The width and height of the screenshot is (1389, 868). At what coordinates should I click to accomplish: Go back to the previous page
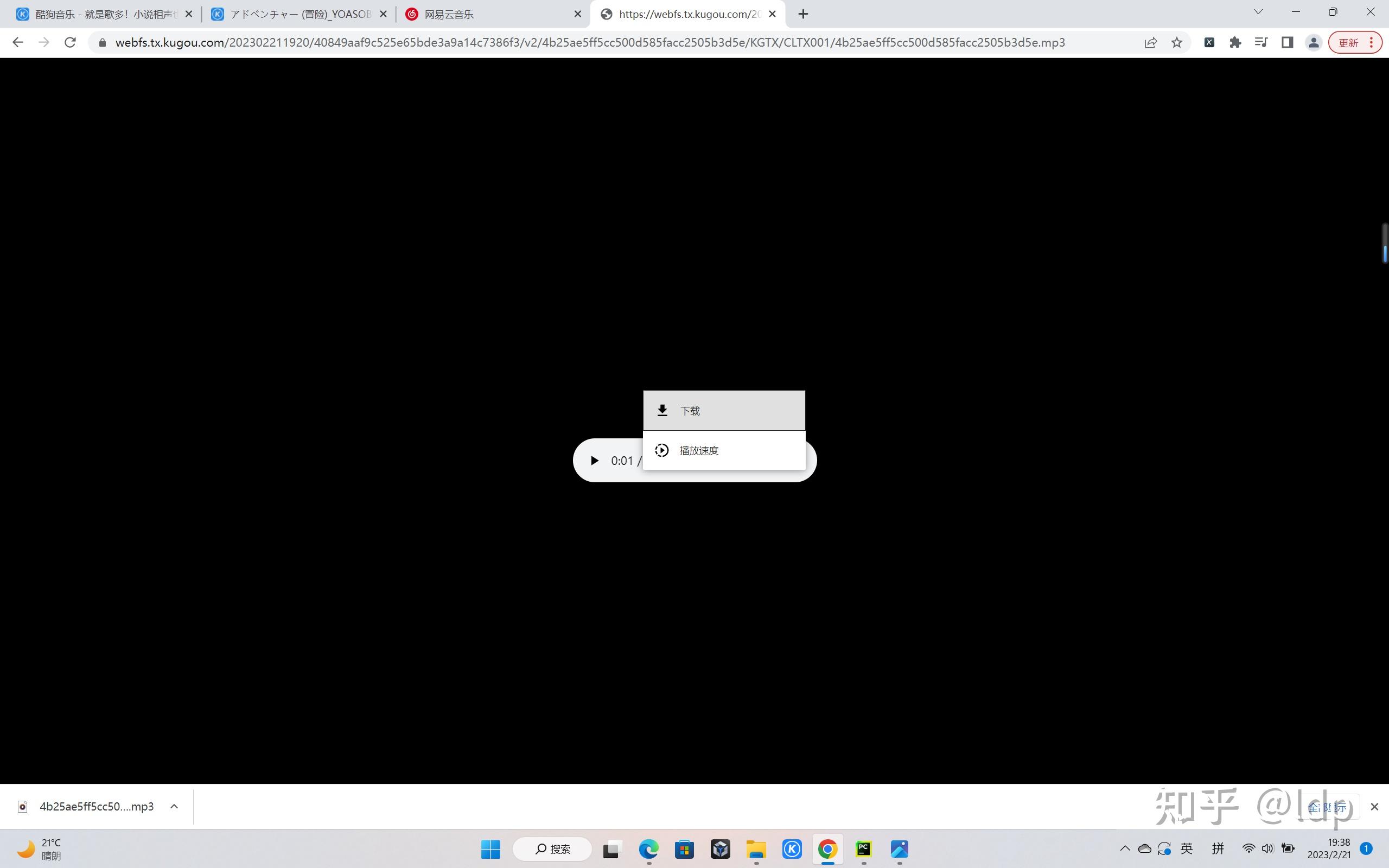(x=18, y=42)
